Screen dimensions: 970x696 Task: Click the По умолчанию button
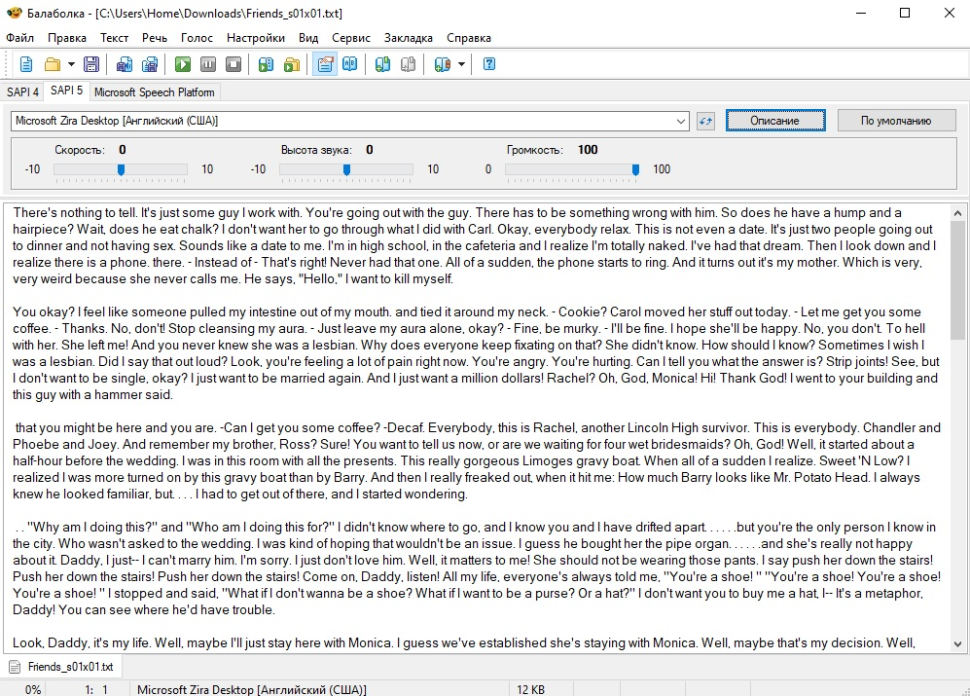896,121
